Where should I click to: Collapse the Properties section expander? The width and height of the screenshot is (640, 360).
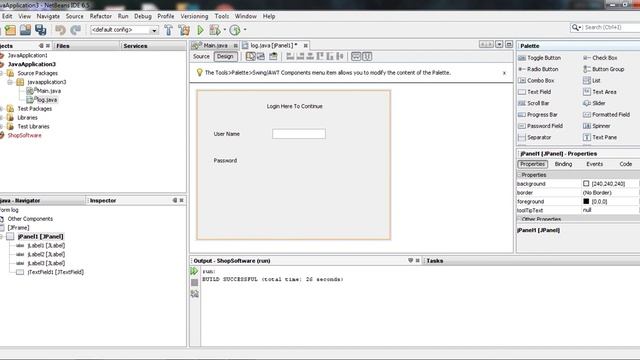pyautogui.click(x=519, y=175)
